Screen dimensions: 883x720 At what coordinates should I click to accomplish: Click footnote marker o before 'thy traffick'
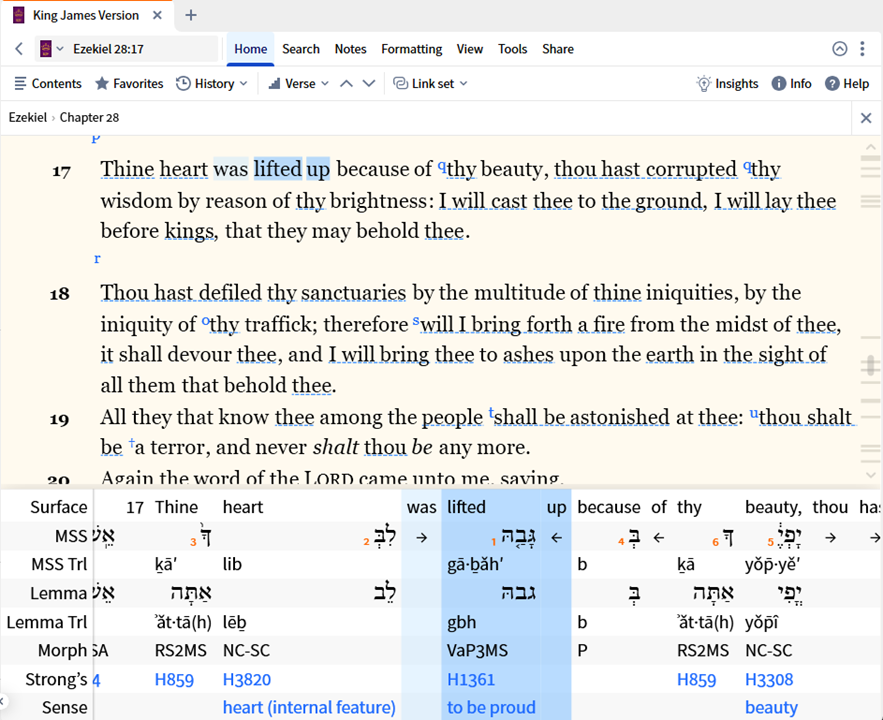(206, 321)
